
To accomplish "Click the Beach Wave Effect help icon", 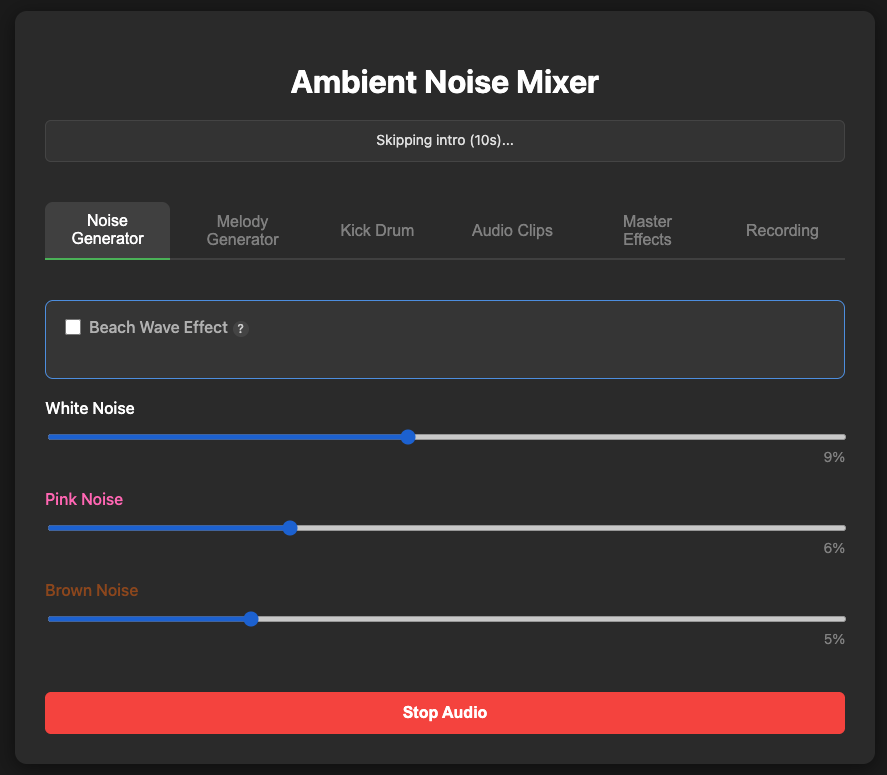I will click(240, 328).
